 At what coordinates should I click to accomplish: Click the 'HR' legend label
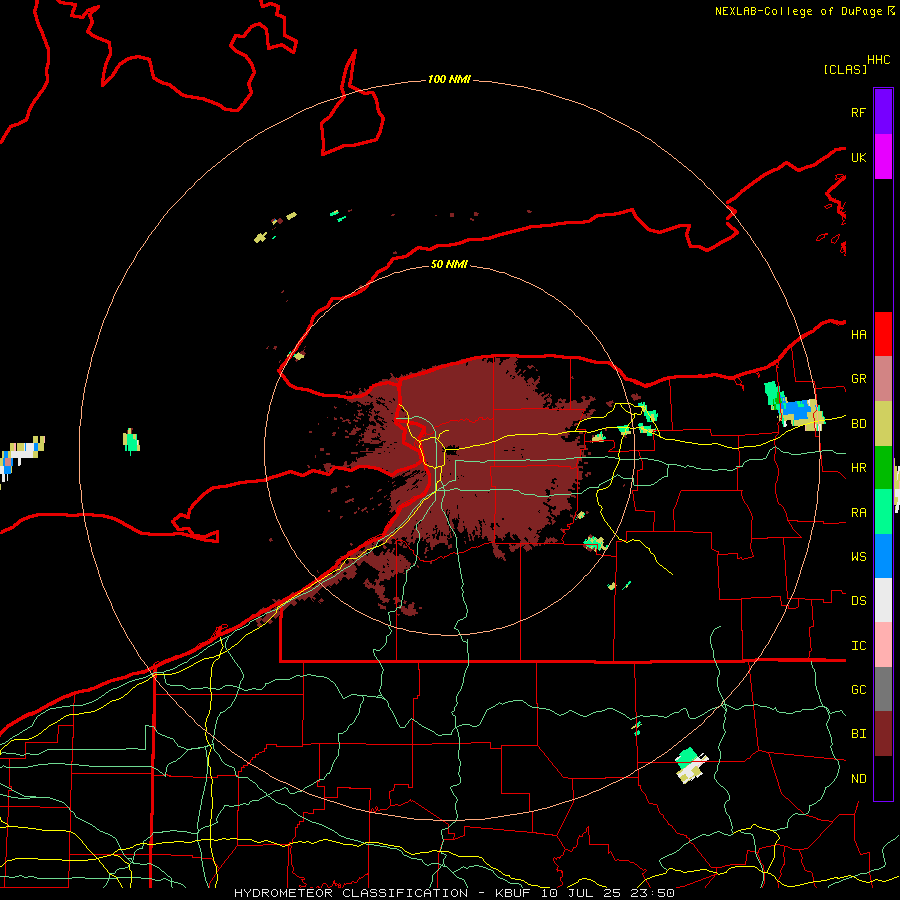[x=858, y=468]
